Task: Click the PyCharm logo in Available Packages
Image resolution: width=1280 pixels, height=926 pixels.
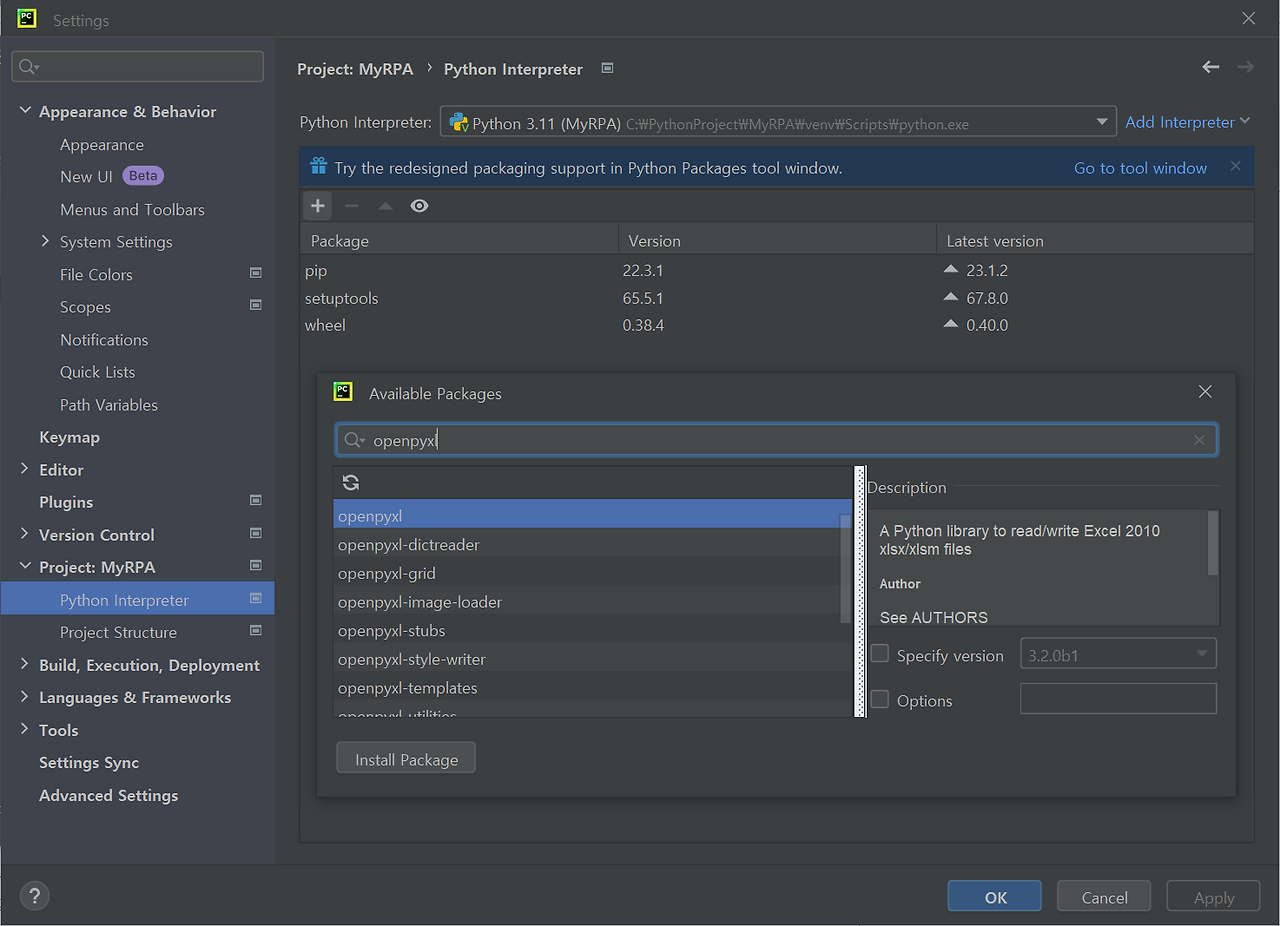Action: tap(343, 392)
